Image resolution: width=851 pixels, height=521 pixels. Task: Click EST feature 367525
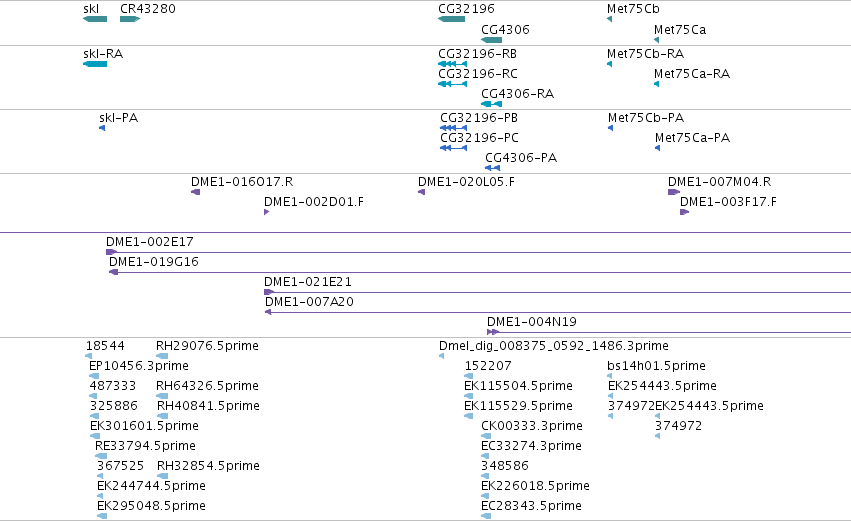pyautogui.click(x=100, y=476)
